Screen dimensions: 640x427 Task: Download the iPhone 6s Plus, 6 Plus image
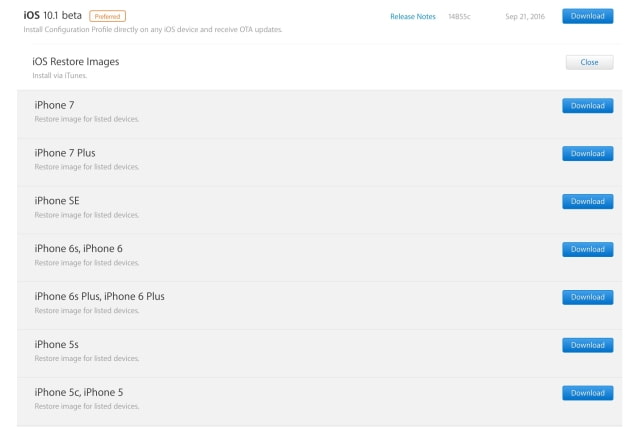587,297
